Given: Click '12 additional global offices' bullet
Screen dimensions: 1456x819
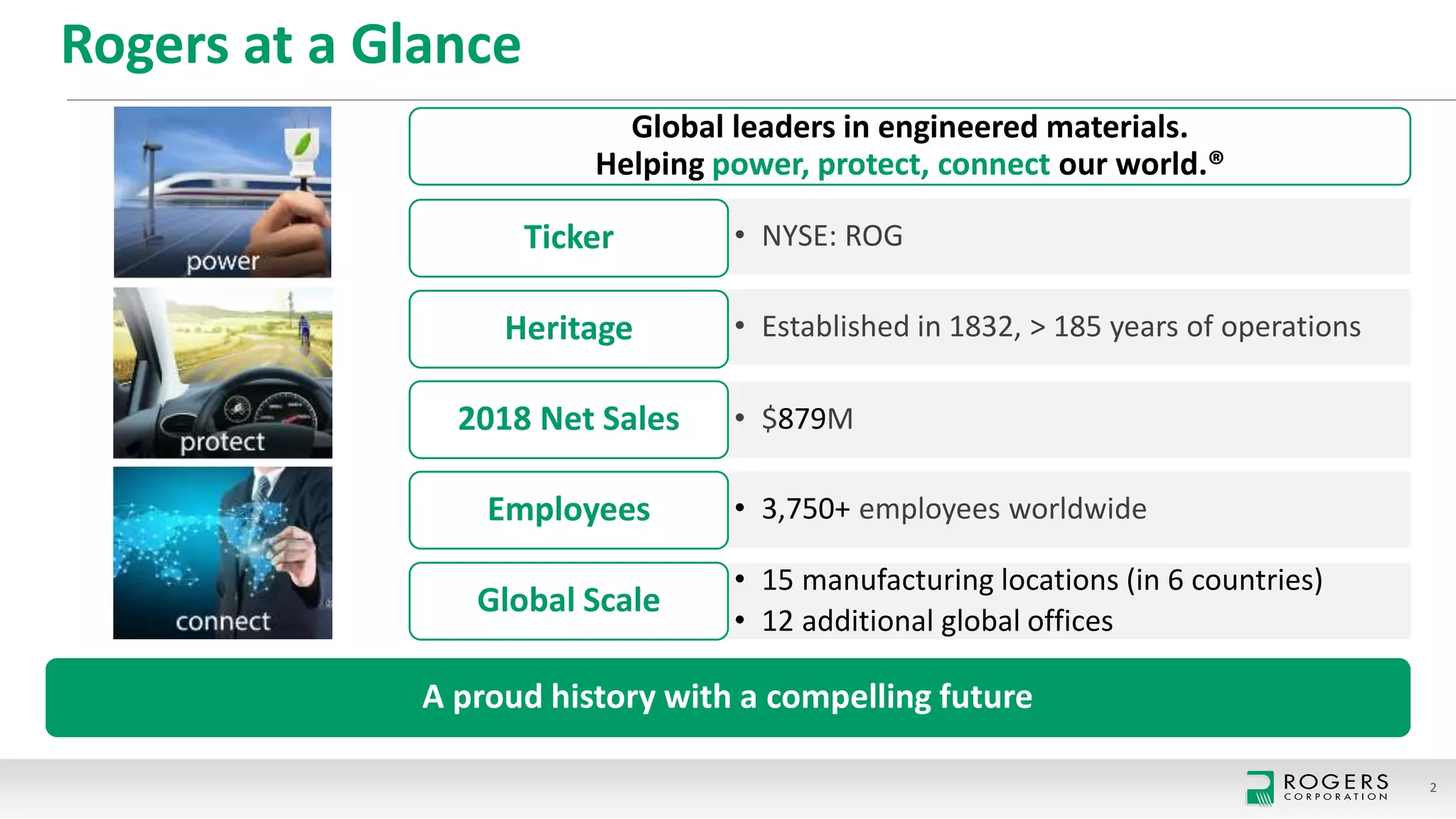Looking at the screenshot, I should pyautogui.click(x=937, y=621).
